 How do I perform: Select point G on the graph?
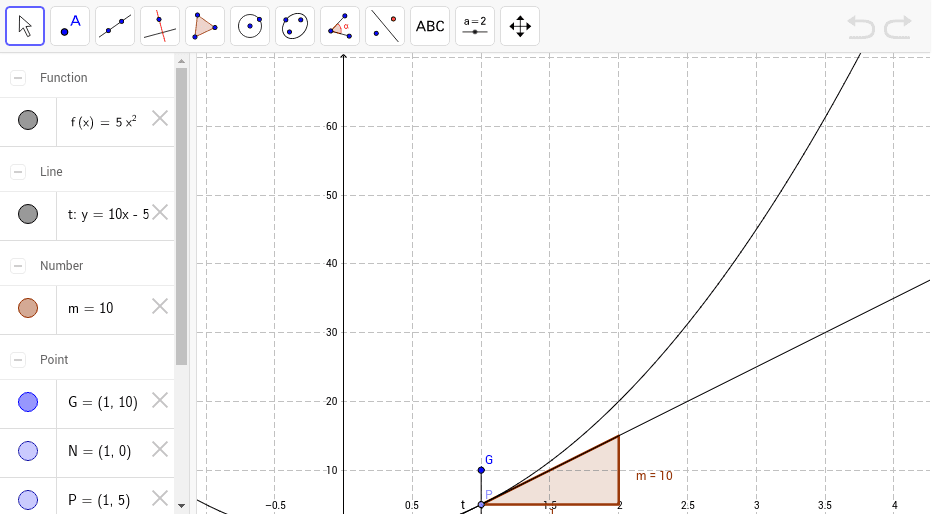tap(481, 470)
